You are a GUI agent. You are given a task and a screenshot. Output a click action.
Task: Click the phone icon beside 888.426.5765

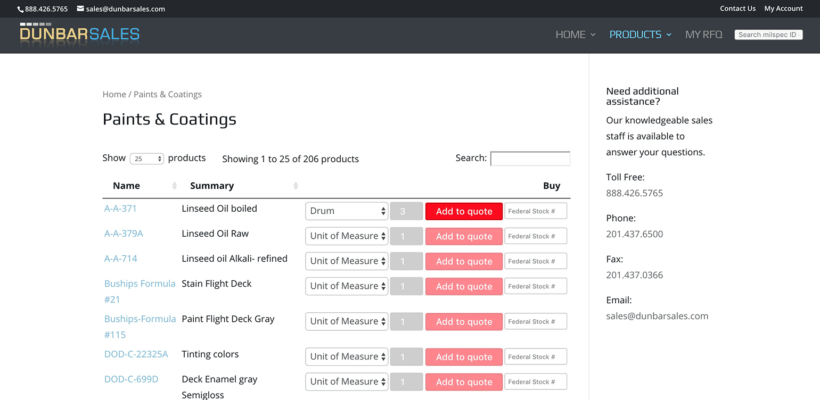click(20, 9)
